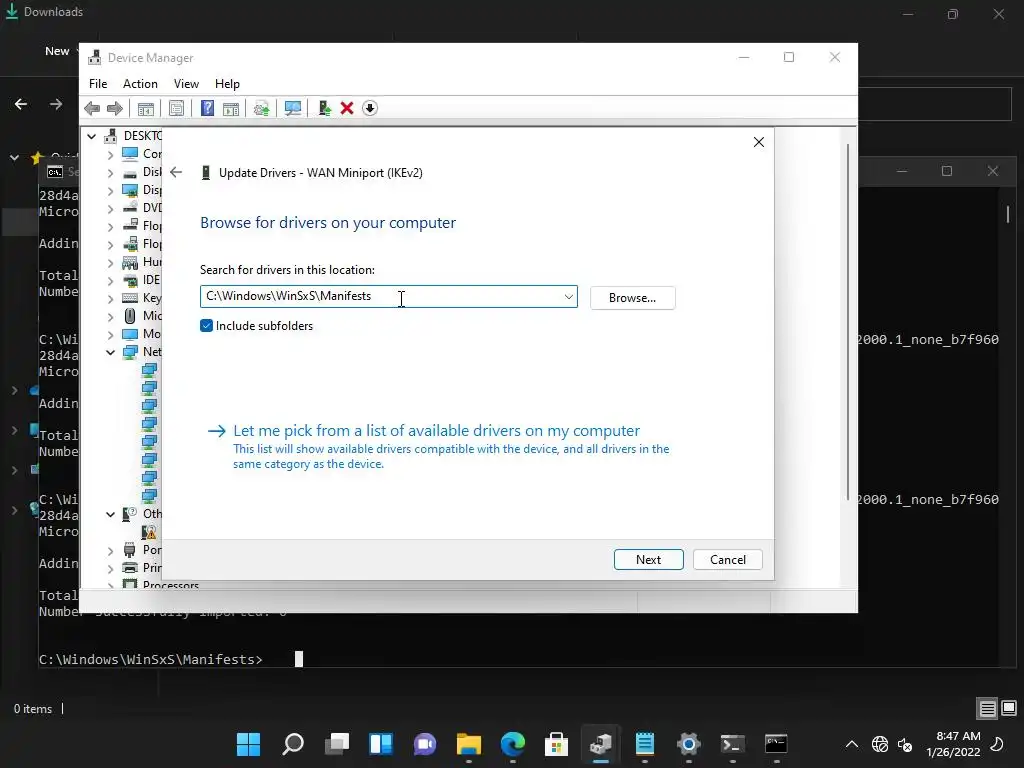The height and width of the screenshot is (768, 1024).
Task: Click the Update device driver toolbar icon
Action: 261,108
